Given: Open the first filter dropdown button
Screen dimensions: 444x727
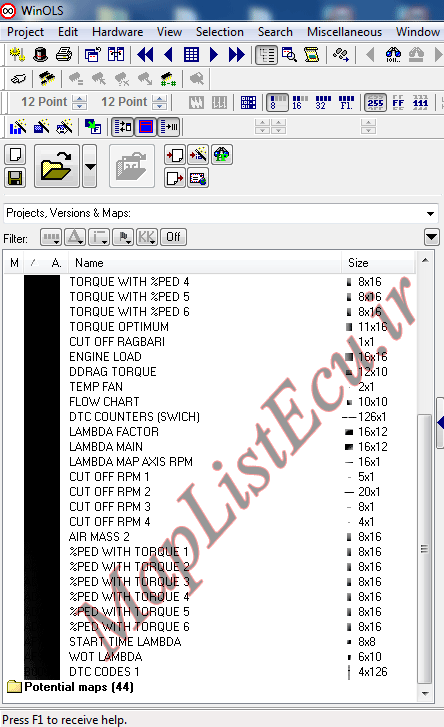Looking at the screenshot, I should (51, 237).
